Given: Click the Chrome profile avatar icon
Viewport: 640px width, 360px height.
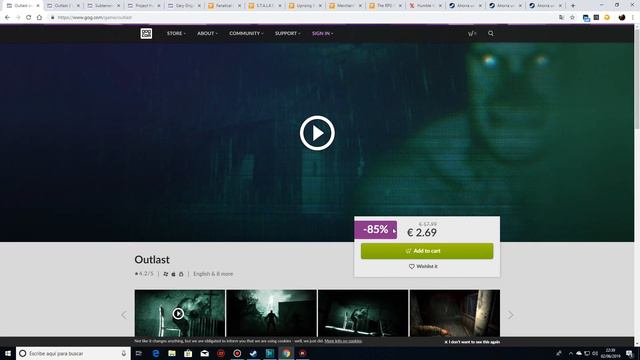Looking at the screenshot, I should pos(622,18).
